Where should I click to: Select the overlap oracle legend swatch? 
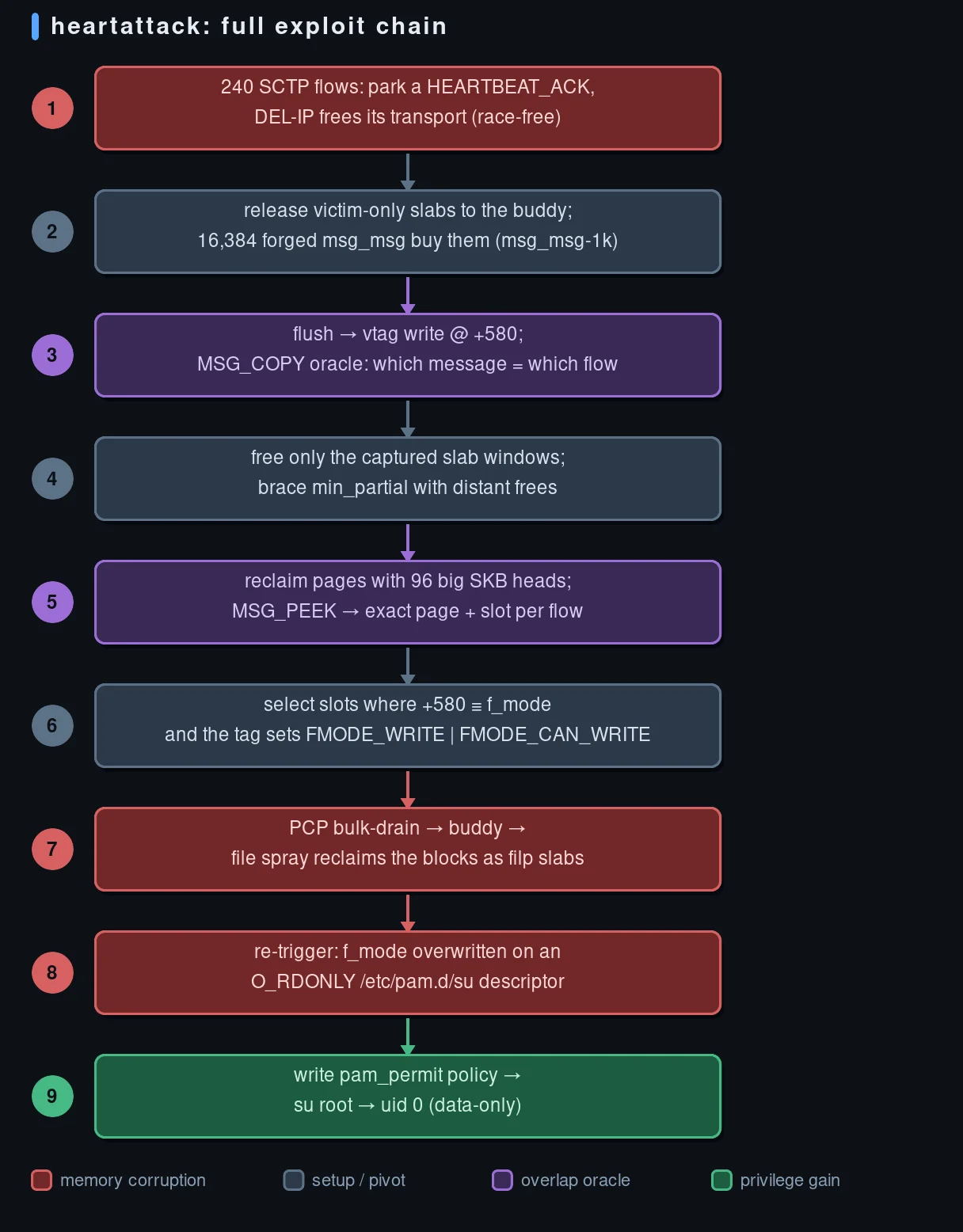pyautogui.click(x=502, y=1181)
